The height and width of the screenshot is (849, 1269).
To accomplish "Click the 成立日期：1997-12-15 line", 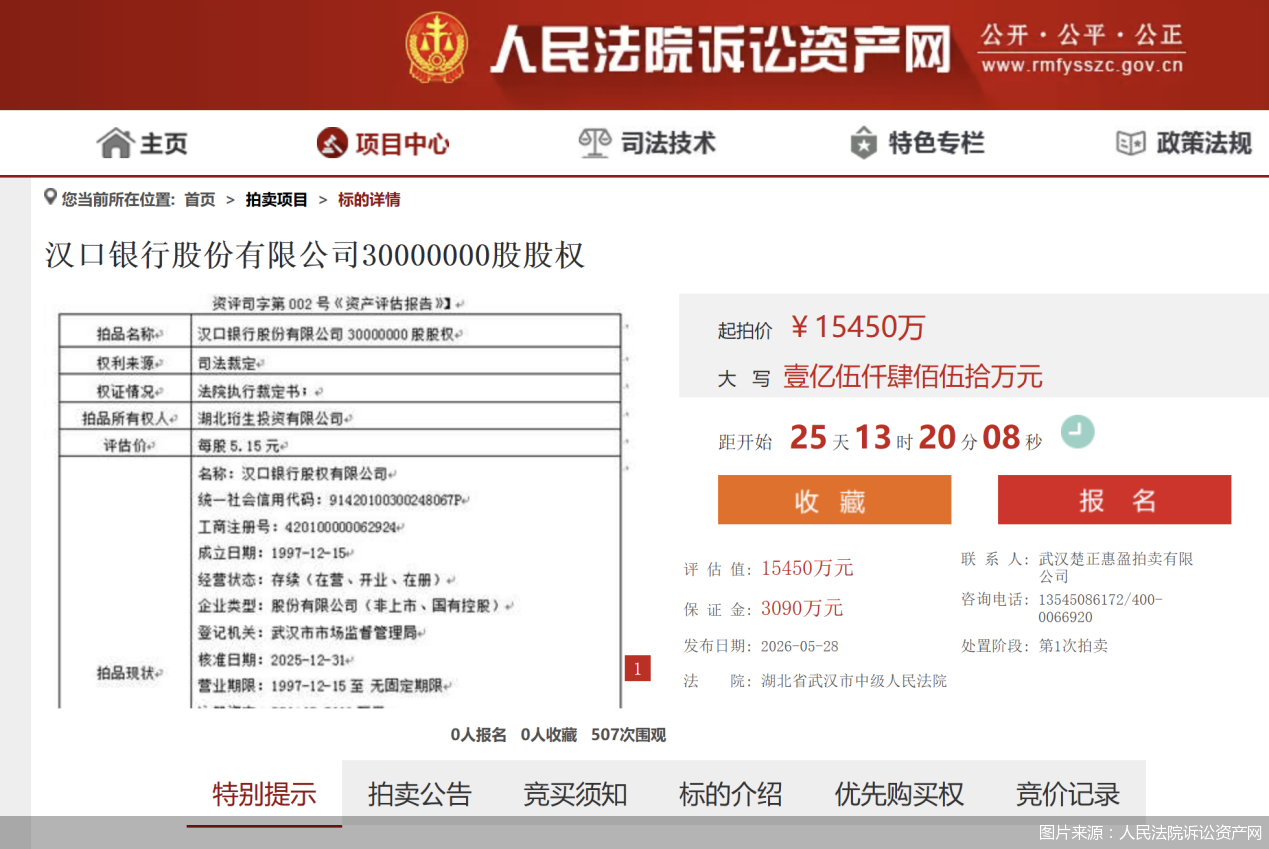I will pyautogui.click(x=272, y=553).
